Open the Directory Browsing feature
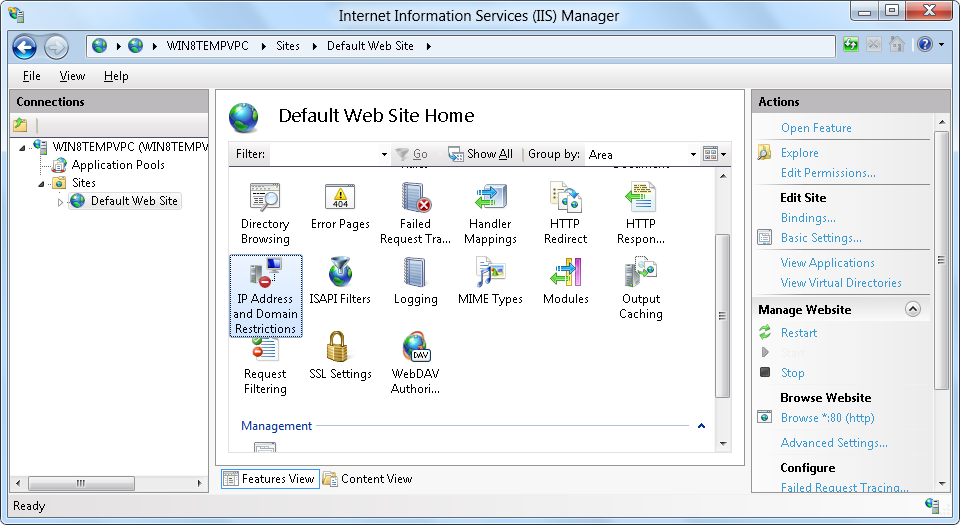Image resolution: width=960 pixels, height=525 pixels. (264, 214)
